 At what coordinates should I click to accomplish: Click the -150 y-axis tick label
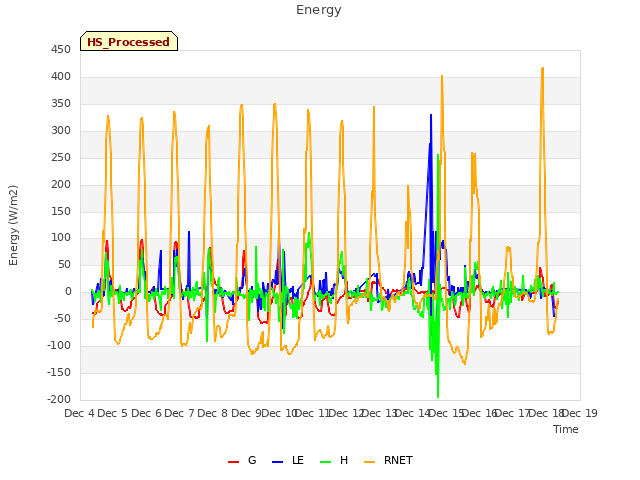point(59,373)
